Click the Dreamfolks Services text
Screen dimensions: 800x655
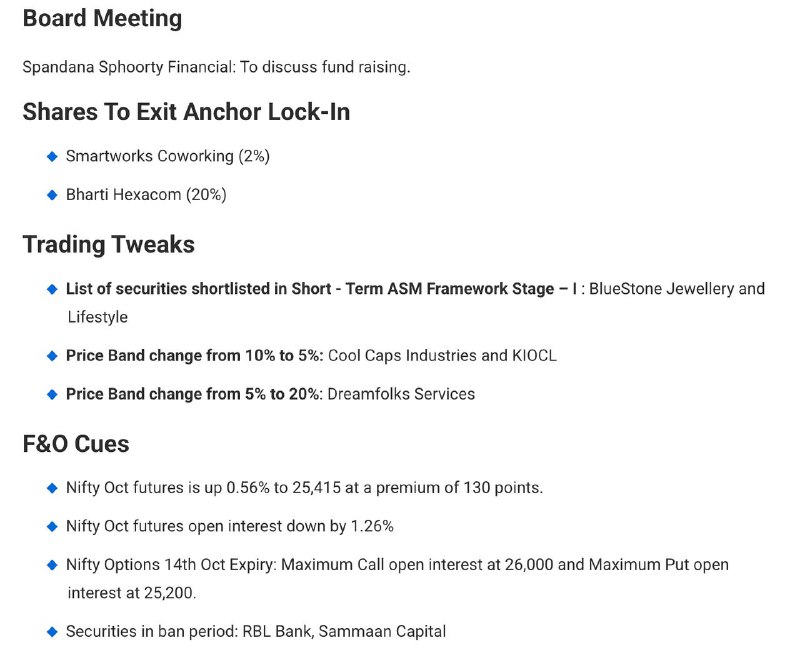(401, 394)
